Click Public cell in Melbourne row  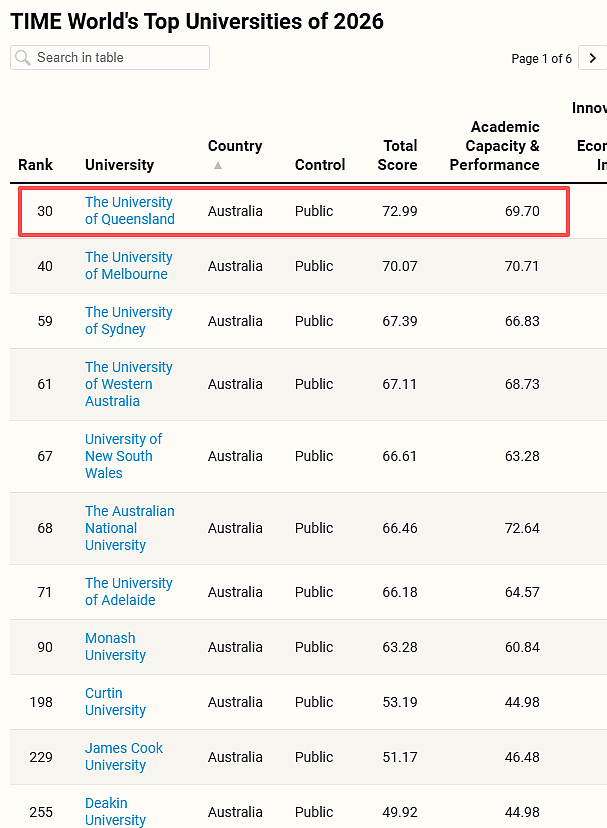point(314,266)
